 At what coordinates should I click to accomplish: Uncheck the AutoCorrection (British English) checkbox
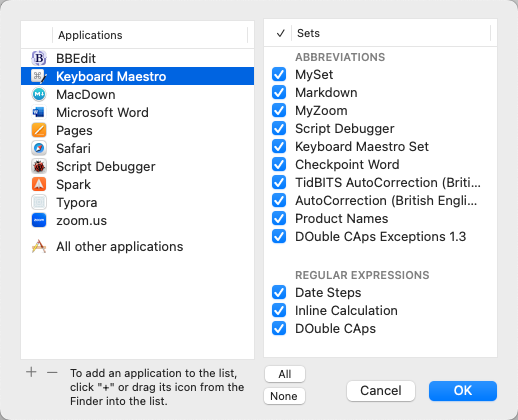coord(279,201)
